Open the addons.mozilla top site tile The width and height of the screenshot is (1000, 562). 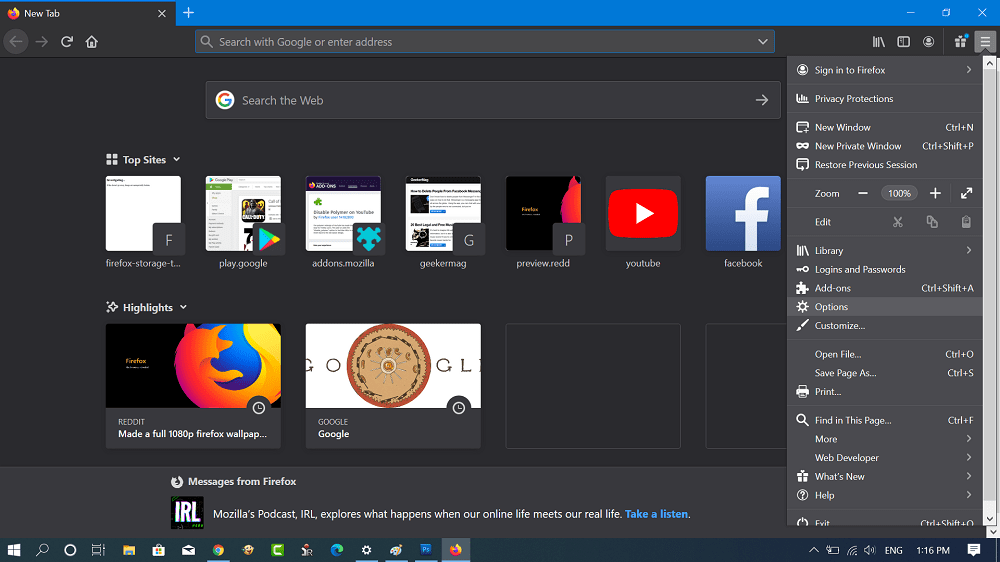[343, 214]
